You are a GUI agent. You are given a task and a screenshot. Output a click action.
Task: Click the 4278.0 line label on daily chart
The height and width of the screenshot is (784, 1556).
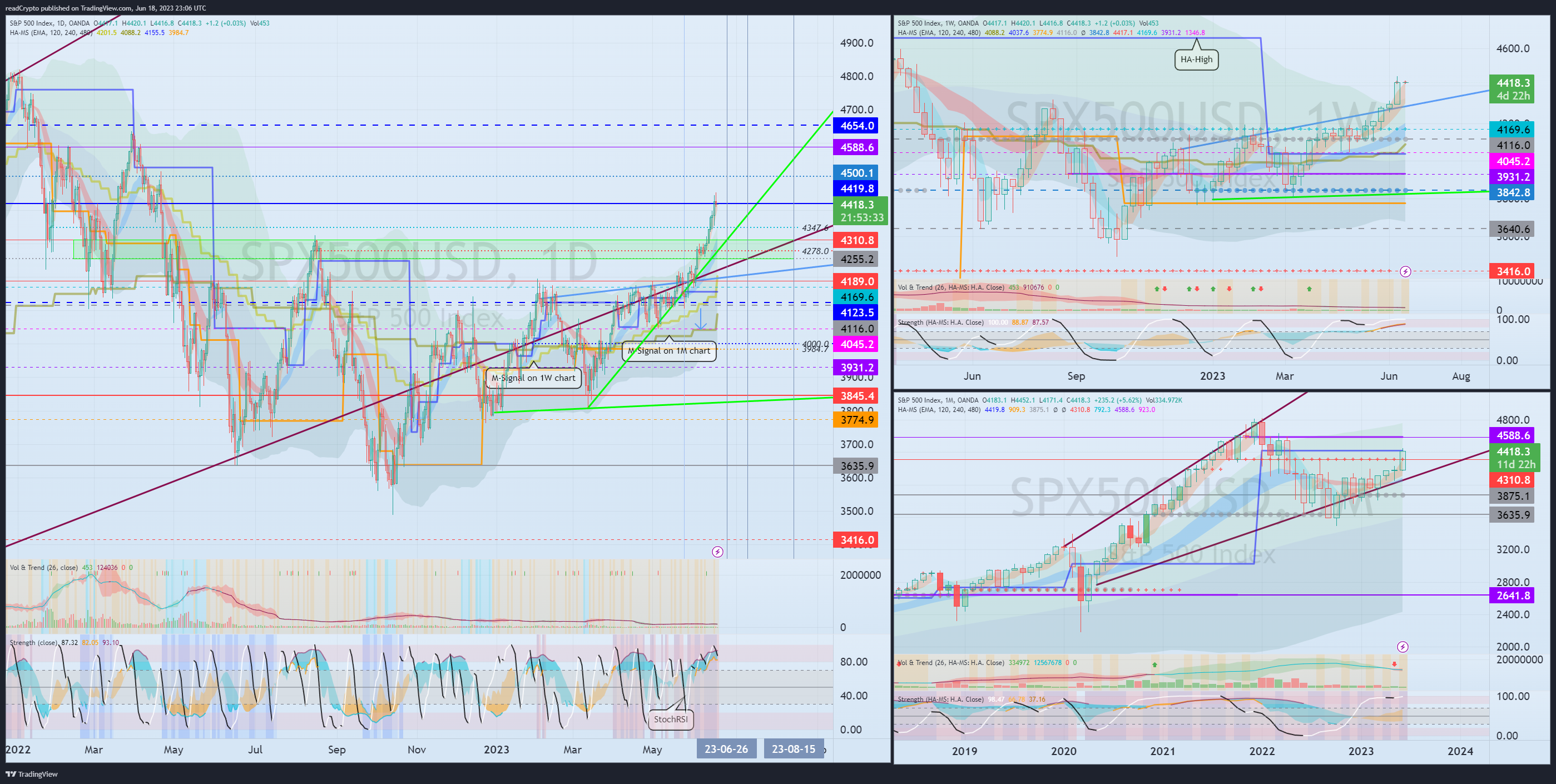pos(815,251)
